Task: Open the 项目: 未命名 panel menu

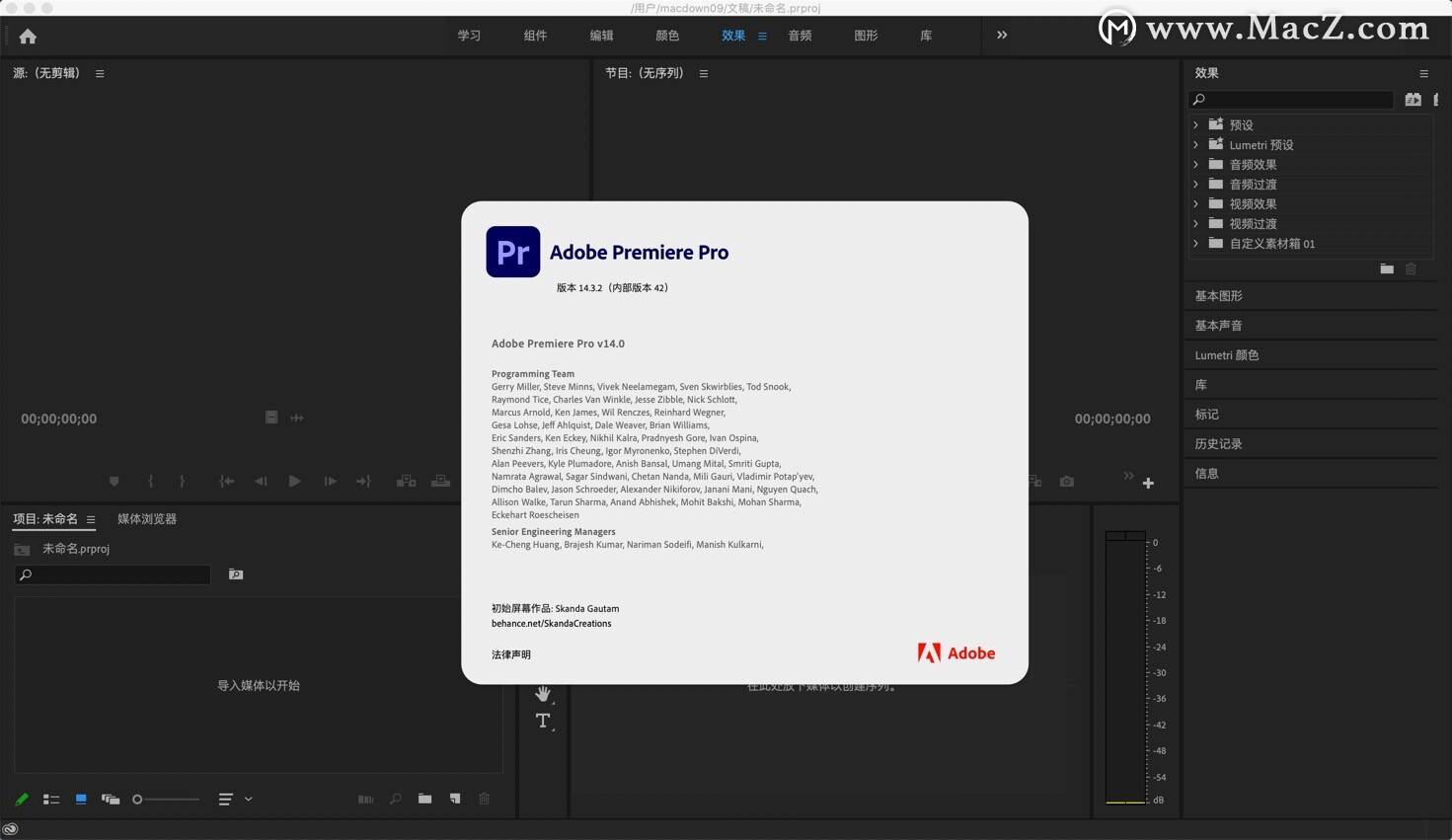Action: point(91,519)
